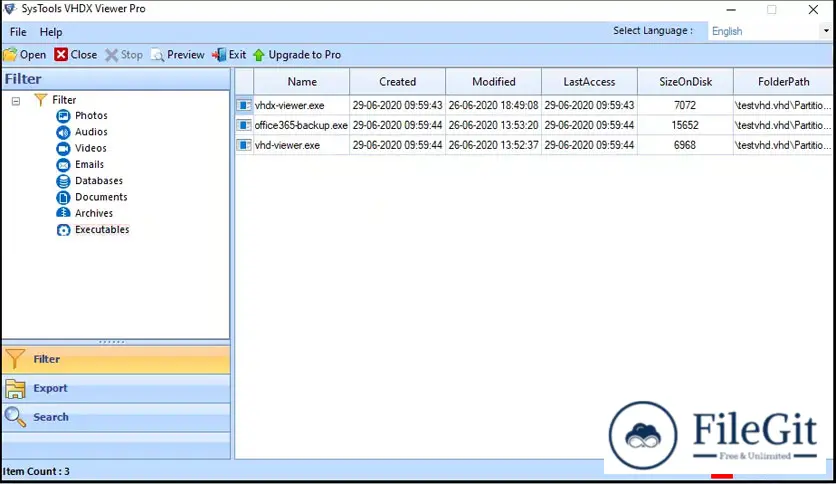Select the Databases cylinder icon
This screenshot has width=836, height=484.
[x=63, y=181]
